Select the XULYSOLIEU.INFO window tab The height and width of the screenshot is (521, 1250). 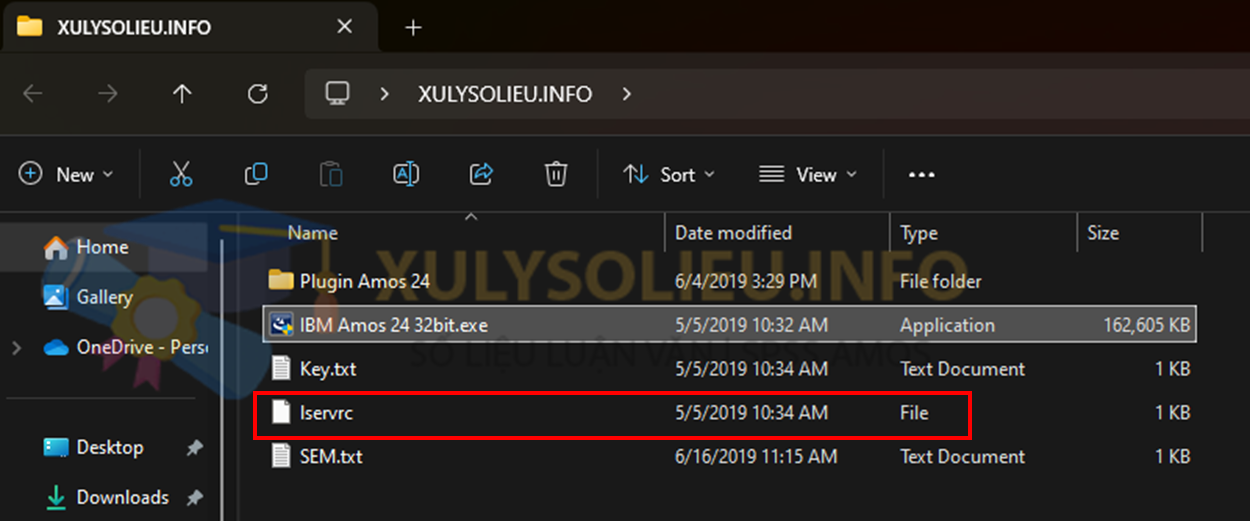(190, 27)
